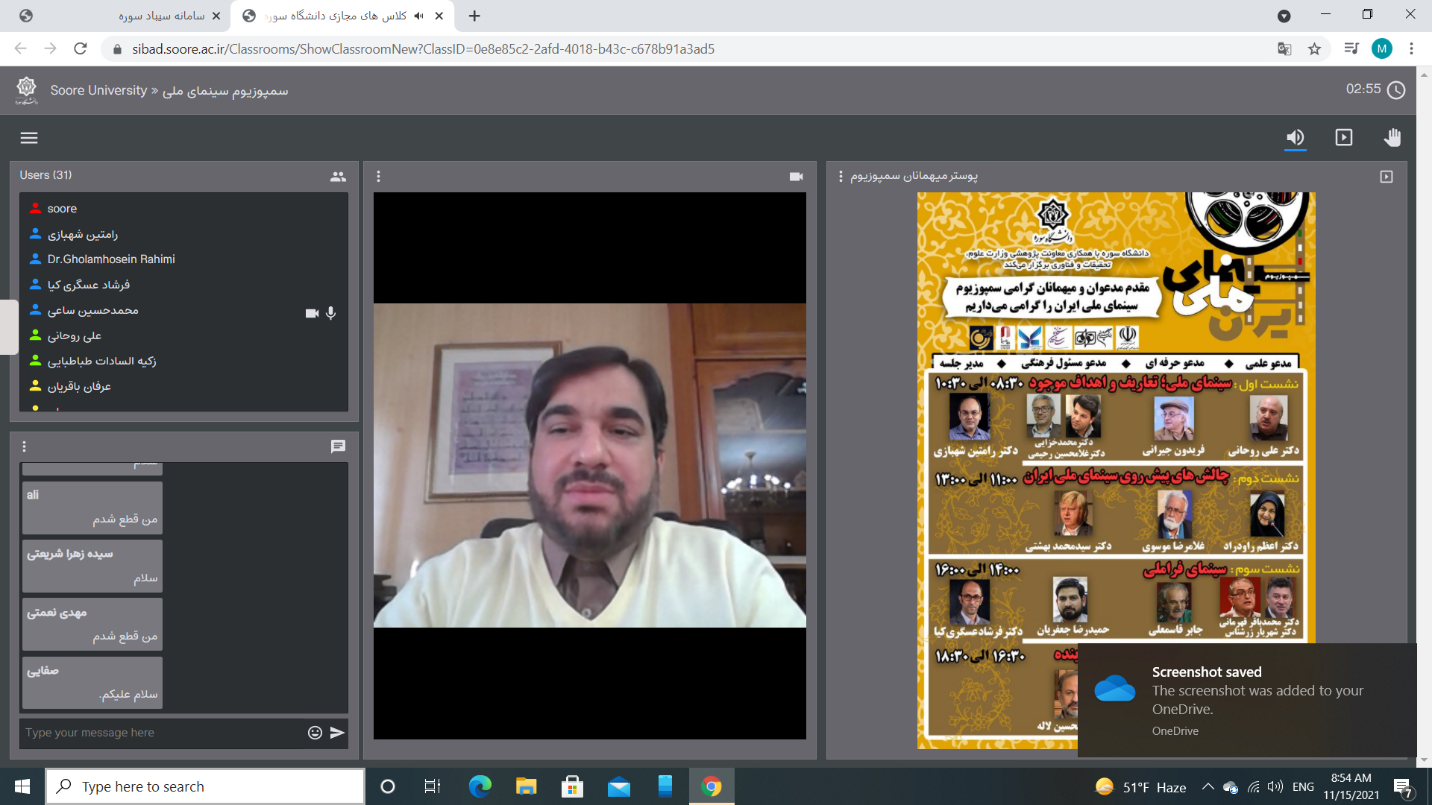The height and width of the screenshot is (805, 1432).
Task: Switch to the سامانه سیباد سوره browser tab
Action: tap(118, 16)
